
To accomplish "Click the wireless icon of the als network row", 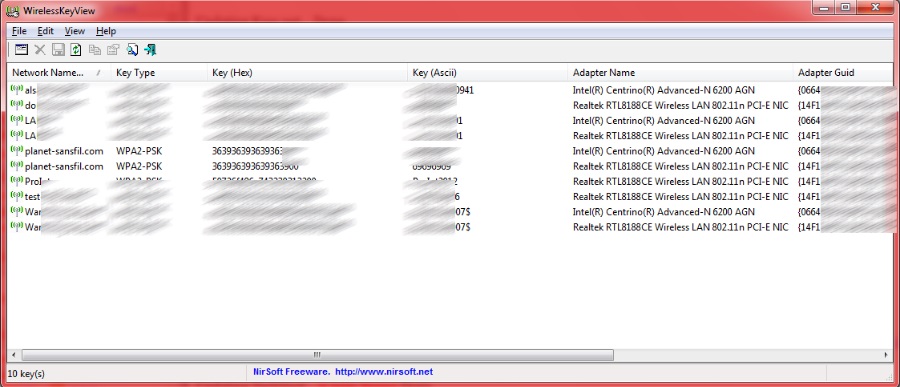I will click(x=17, y=90).
